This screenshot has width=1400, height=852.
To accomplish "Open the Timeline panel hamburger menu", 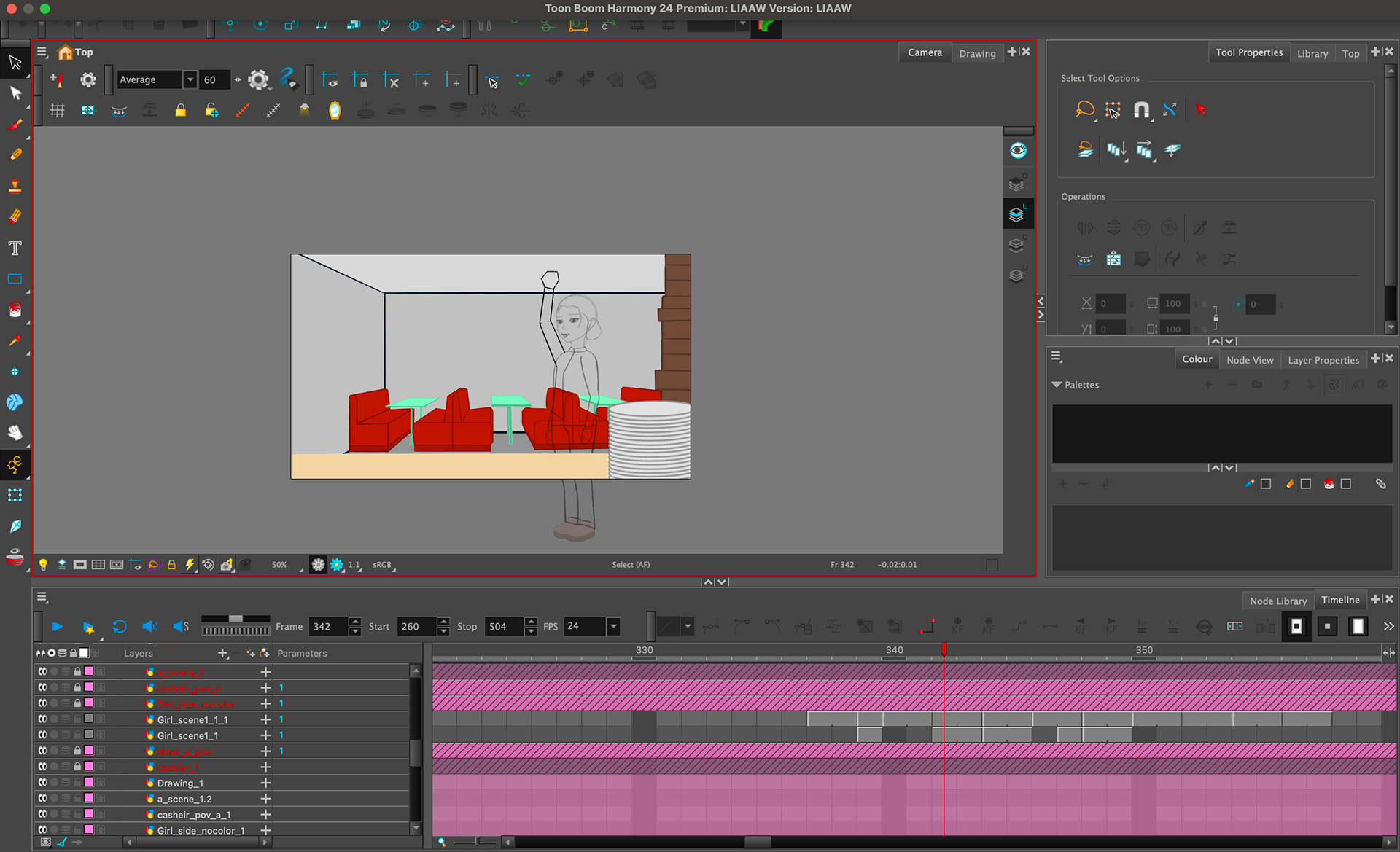I will coord(42,598).
